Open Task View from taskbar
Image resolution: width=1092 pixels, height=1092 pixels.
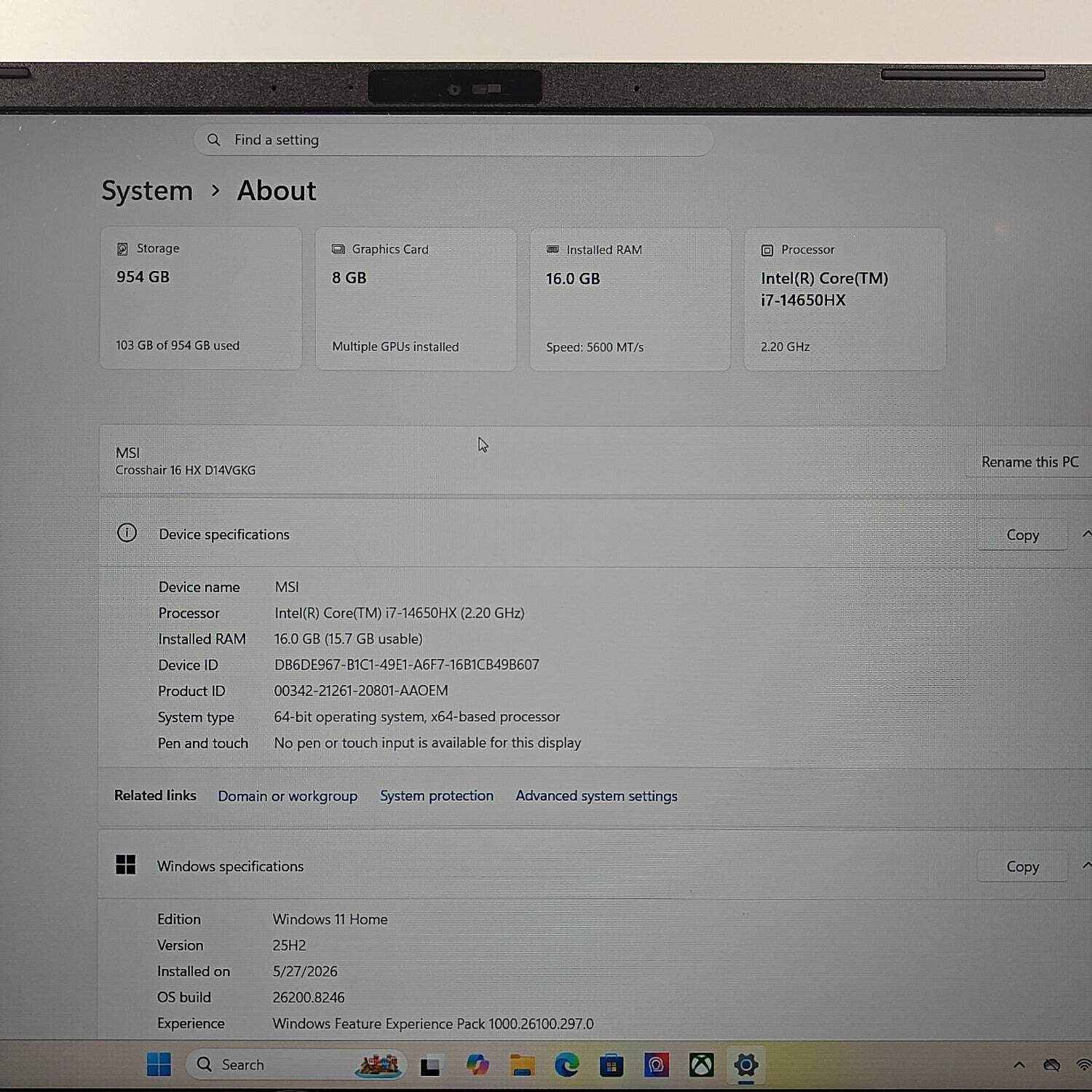(x=430, y=1066)
